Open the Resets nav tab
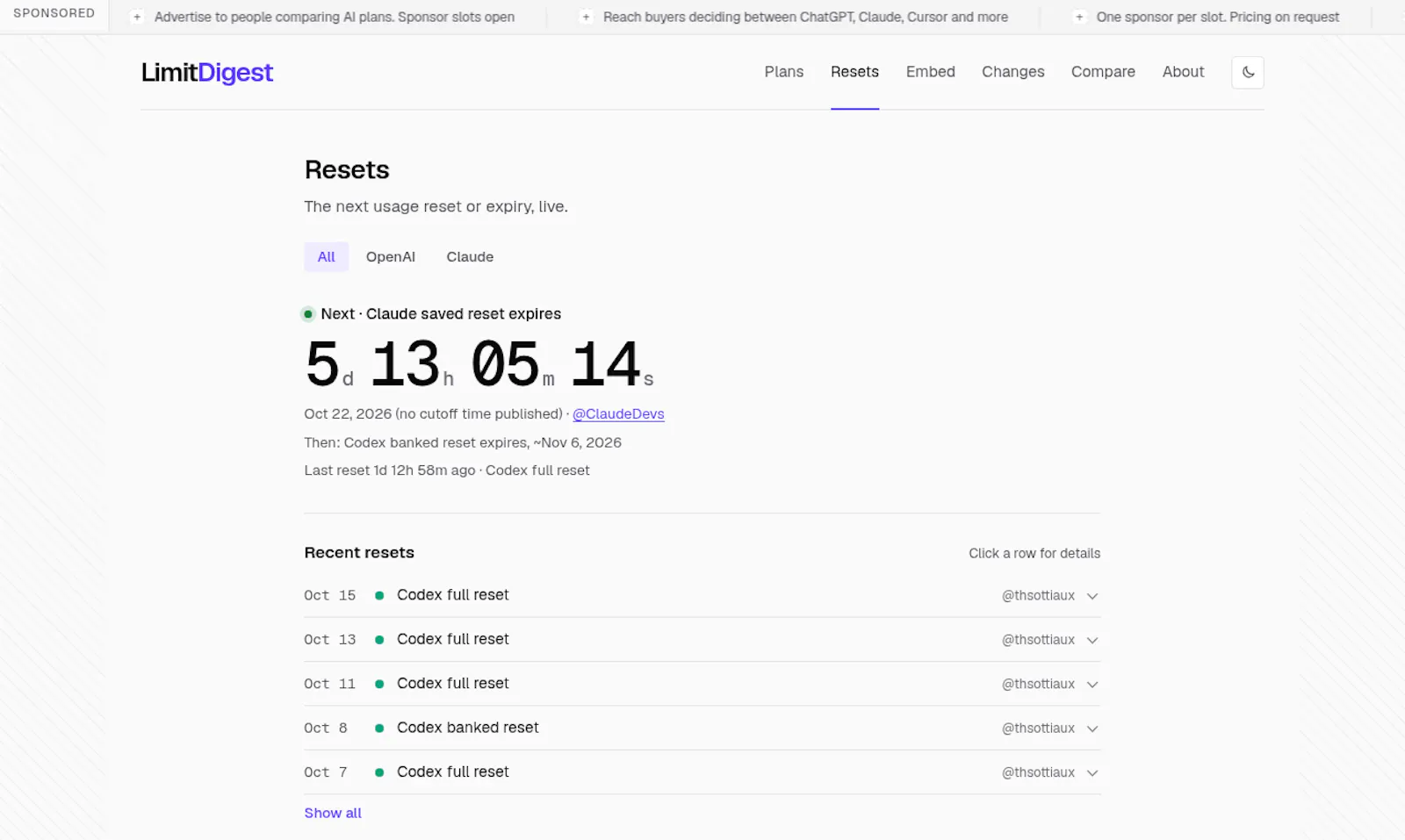 [854, 72]
